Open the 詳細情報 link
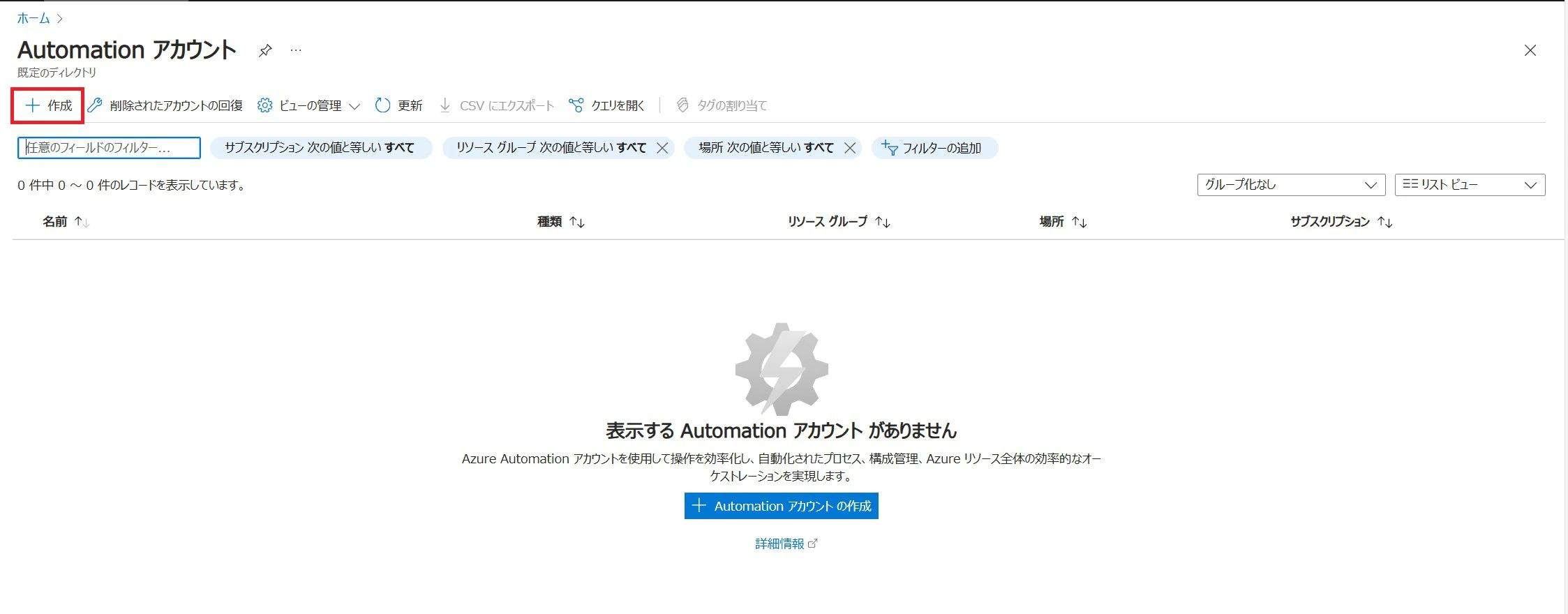1568x614 pixels. coord(786,544)
